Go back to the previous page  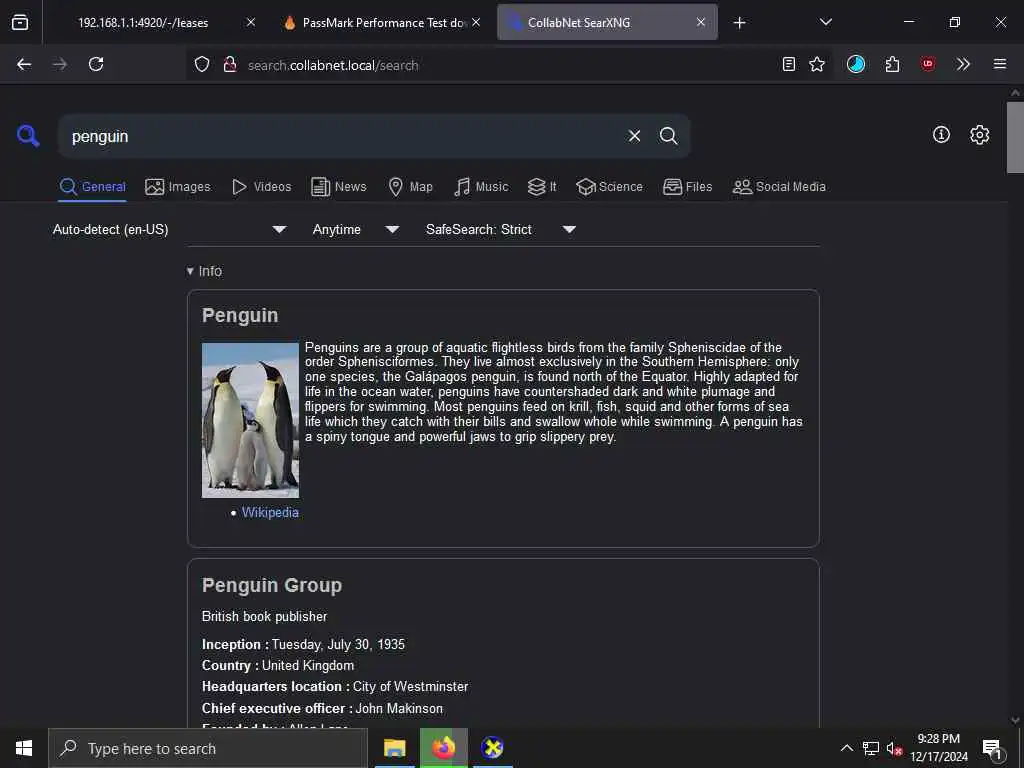pyautogui.click(x=24, y=64)
